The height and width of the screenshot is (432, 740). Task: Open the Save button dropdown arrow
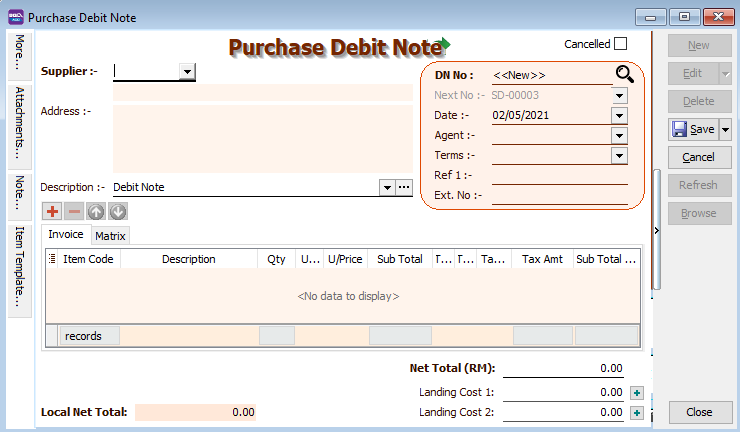726,129
